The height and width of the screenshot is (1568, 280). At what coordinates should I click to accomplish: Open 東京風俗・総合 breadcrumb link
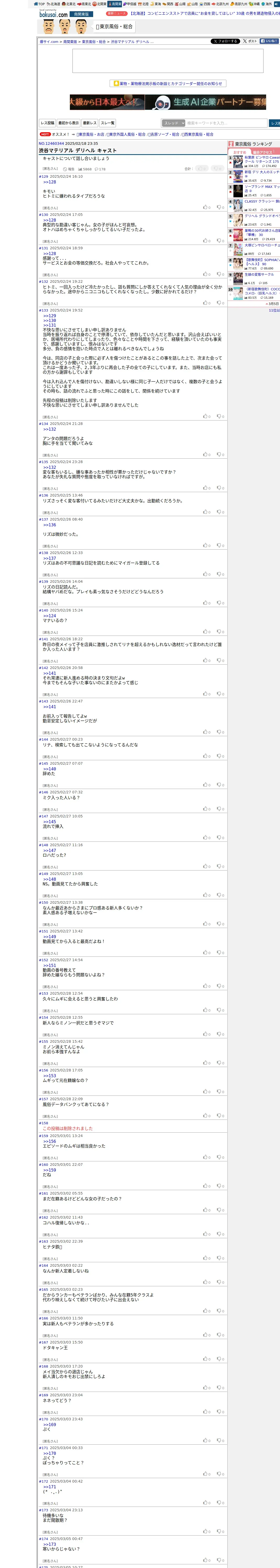(x=94, y=42)
